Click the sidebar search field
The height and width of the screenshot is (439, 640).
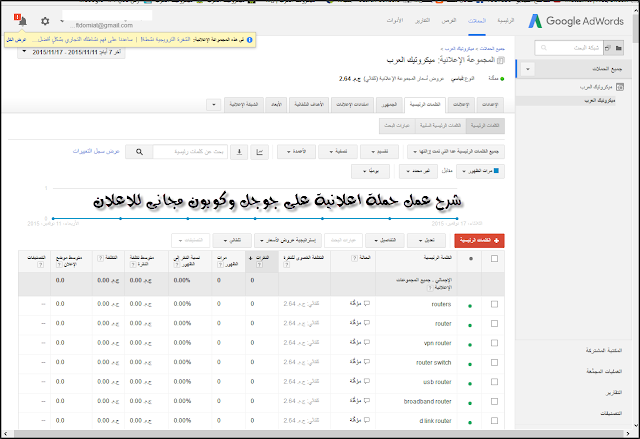point(569,48)
